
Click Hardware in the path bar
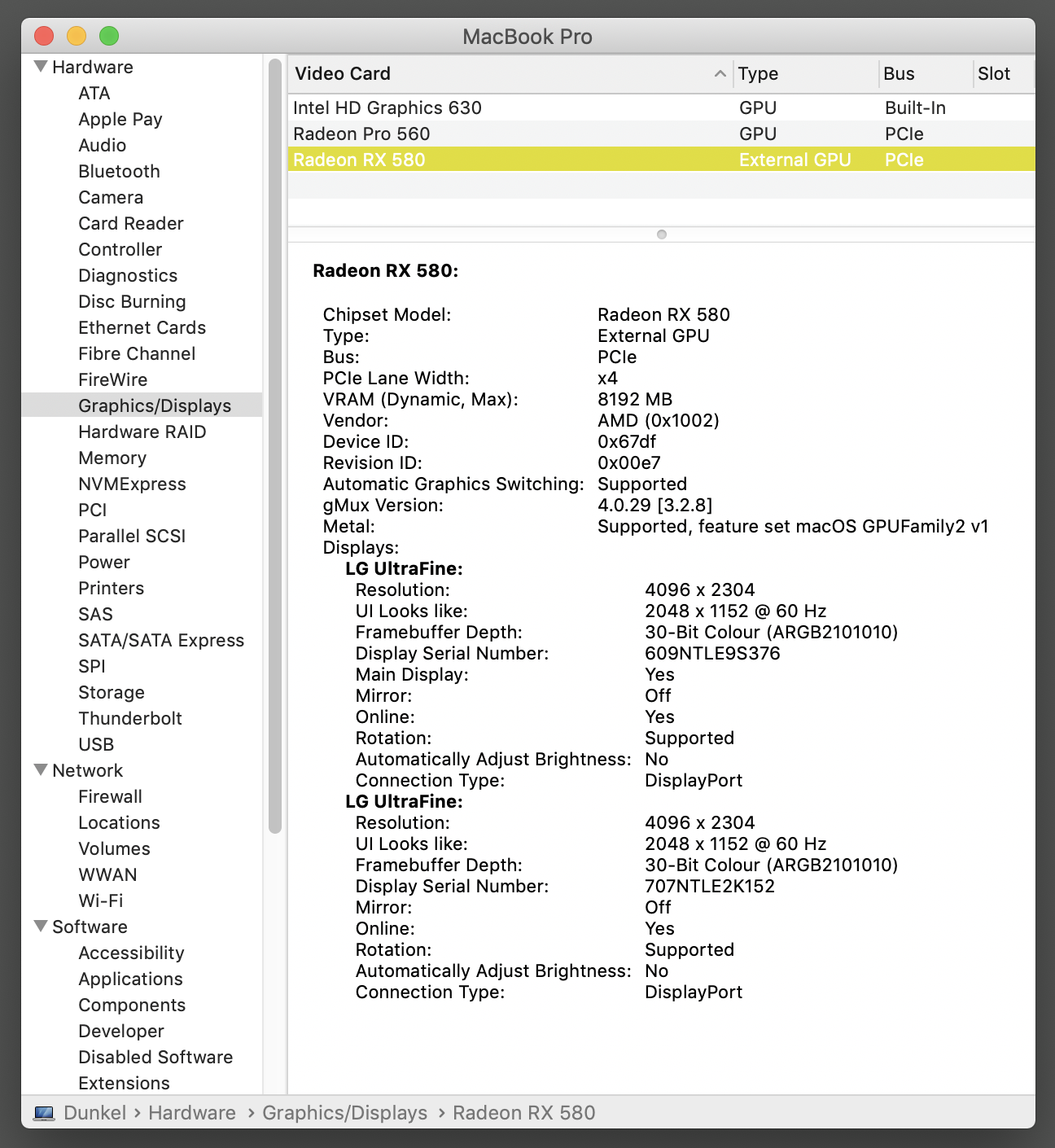(192, 1113)
